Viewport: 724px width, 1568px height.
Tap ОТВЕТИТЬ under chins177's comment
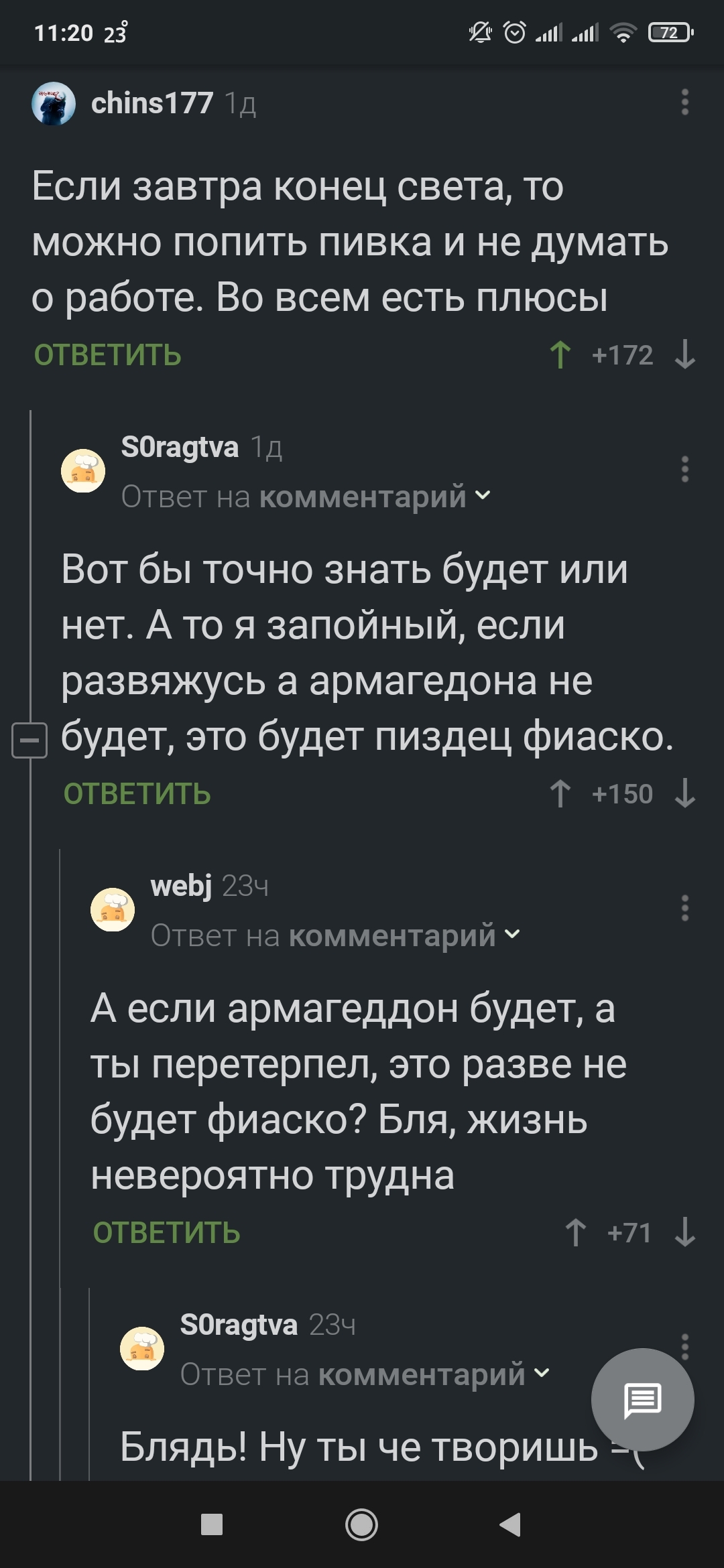(x=108, y=355)
